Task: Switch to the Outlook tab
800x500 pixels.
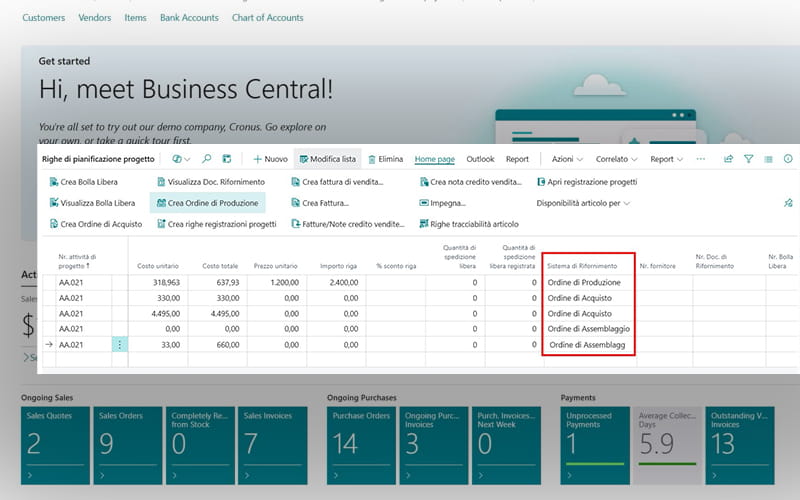Action: coord(480,159)
